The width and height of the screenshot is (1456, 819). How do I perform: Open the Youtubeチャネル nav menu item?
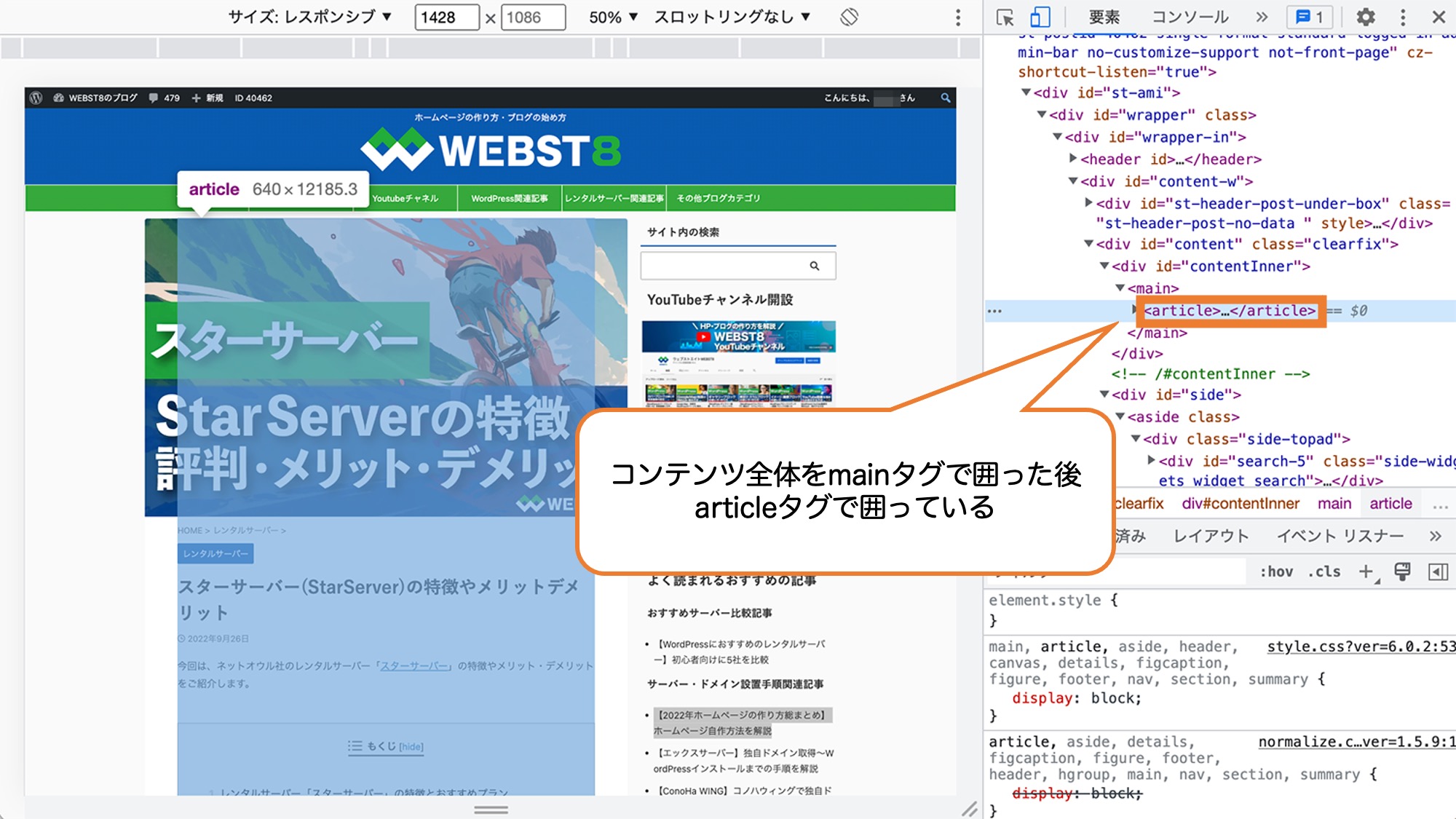(x=405, y=198)
